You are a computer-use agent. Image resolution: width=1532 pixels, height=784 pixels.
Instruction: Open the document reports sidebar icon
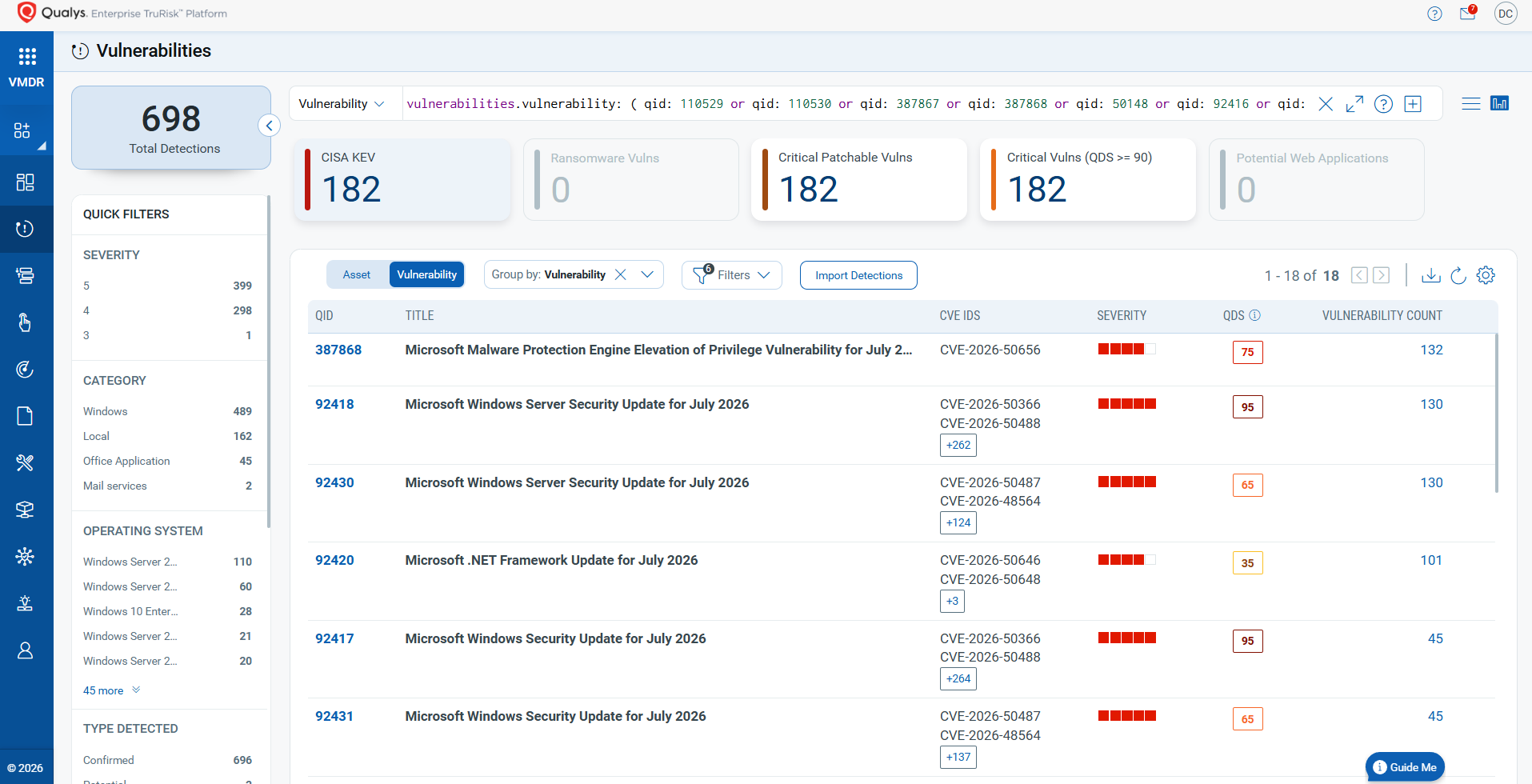[x=25, y=416]
